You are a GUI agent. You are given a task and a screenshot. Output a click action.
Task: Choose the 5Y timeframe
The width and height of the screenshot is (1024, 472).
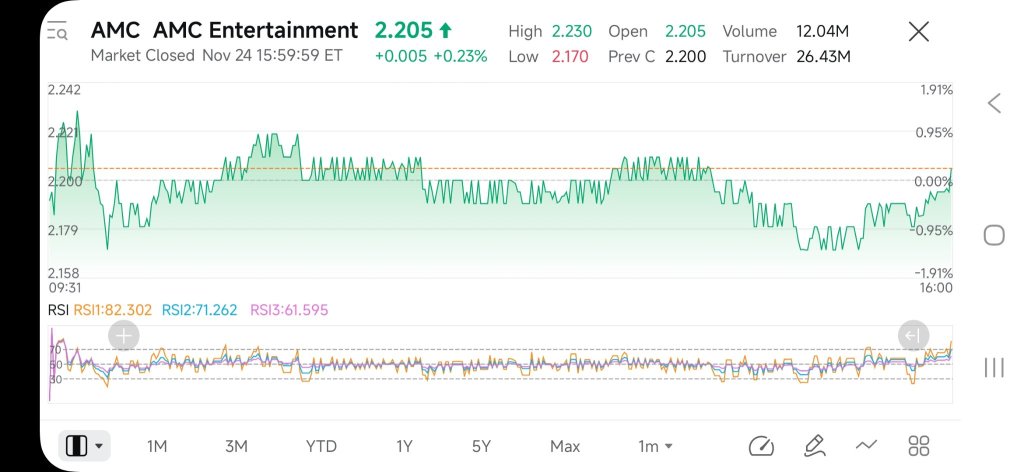481,447
